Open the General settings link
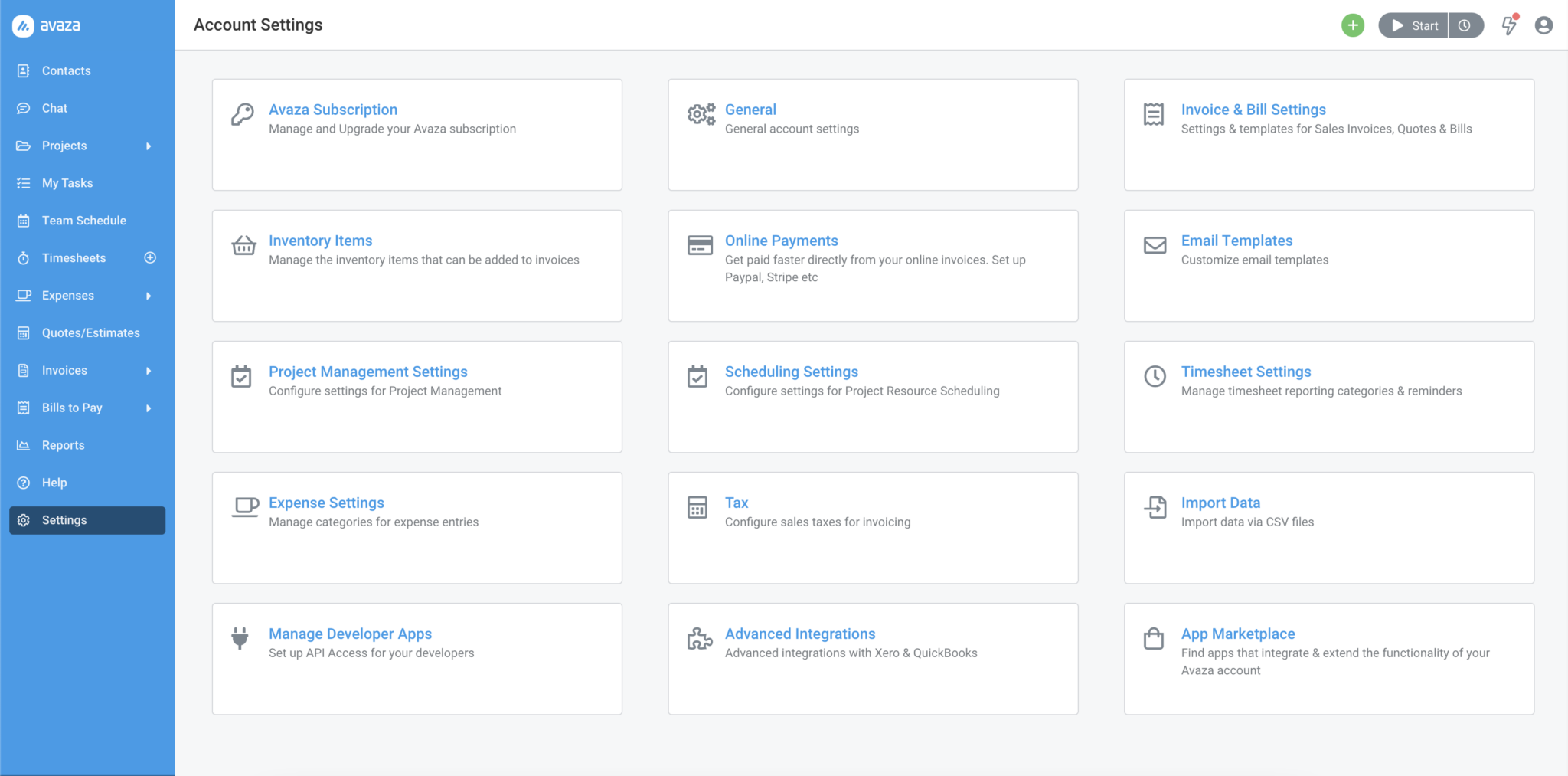The image size is (1568, 776). pos(750,110)
